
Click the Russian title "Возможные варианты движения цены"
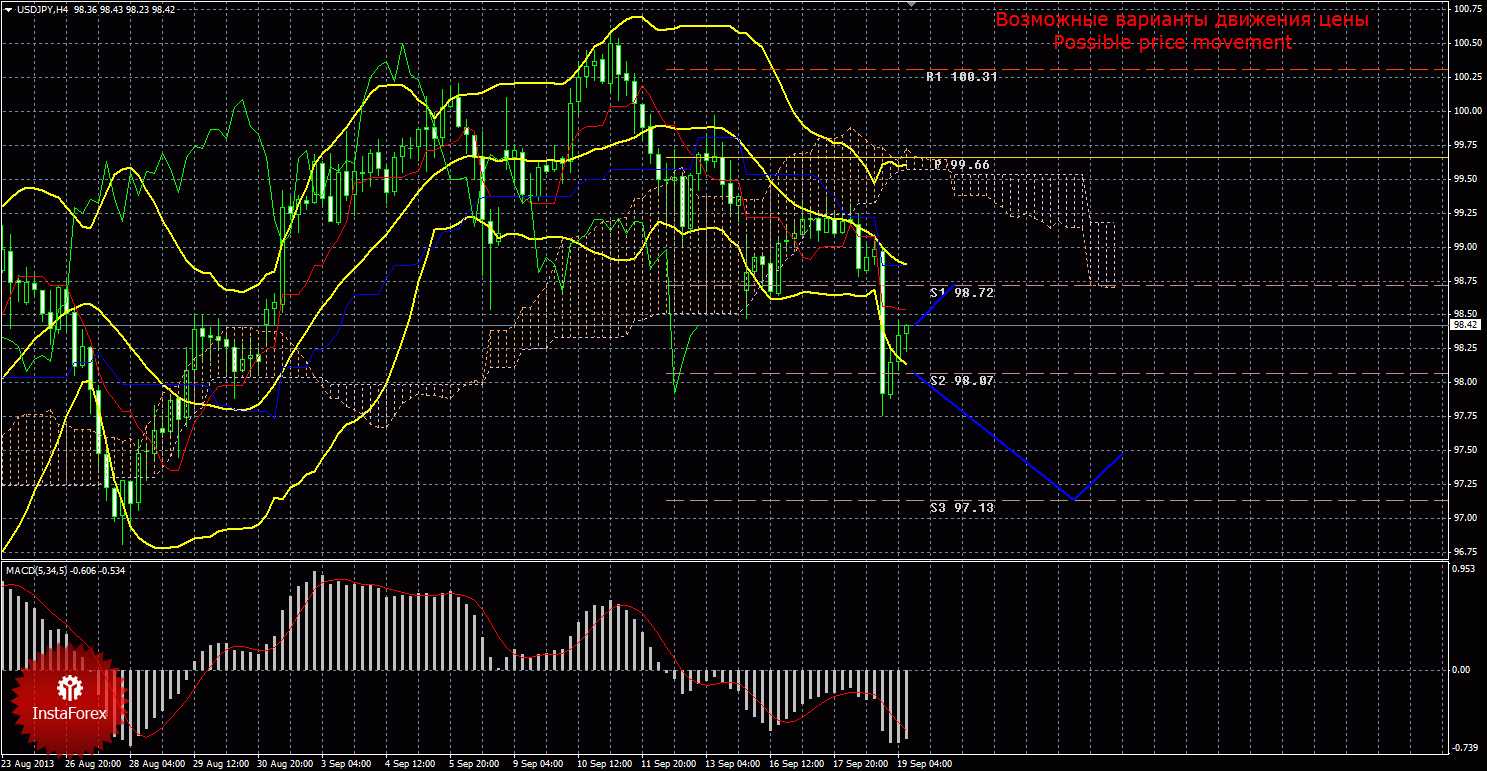pos(1181,20)
